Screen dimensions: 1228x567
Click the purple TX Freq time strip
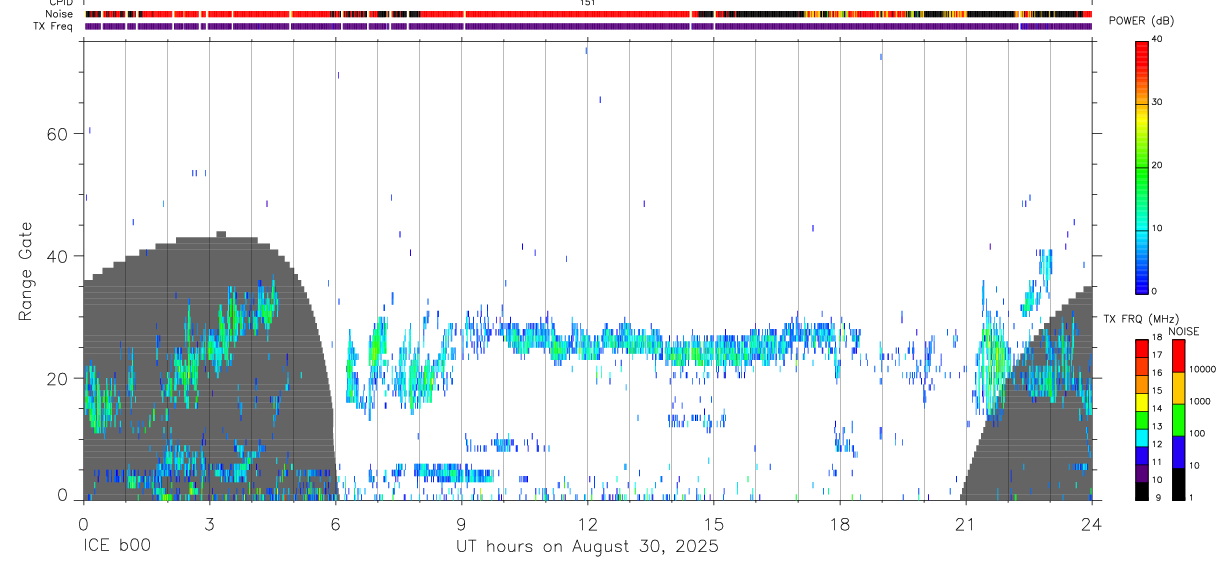click(x=588, y=26)
